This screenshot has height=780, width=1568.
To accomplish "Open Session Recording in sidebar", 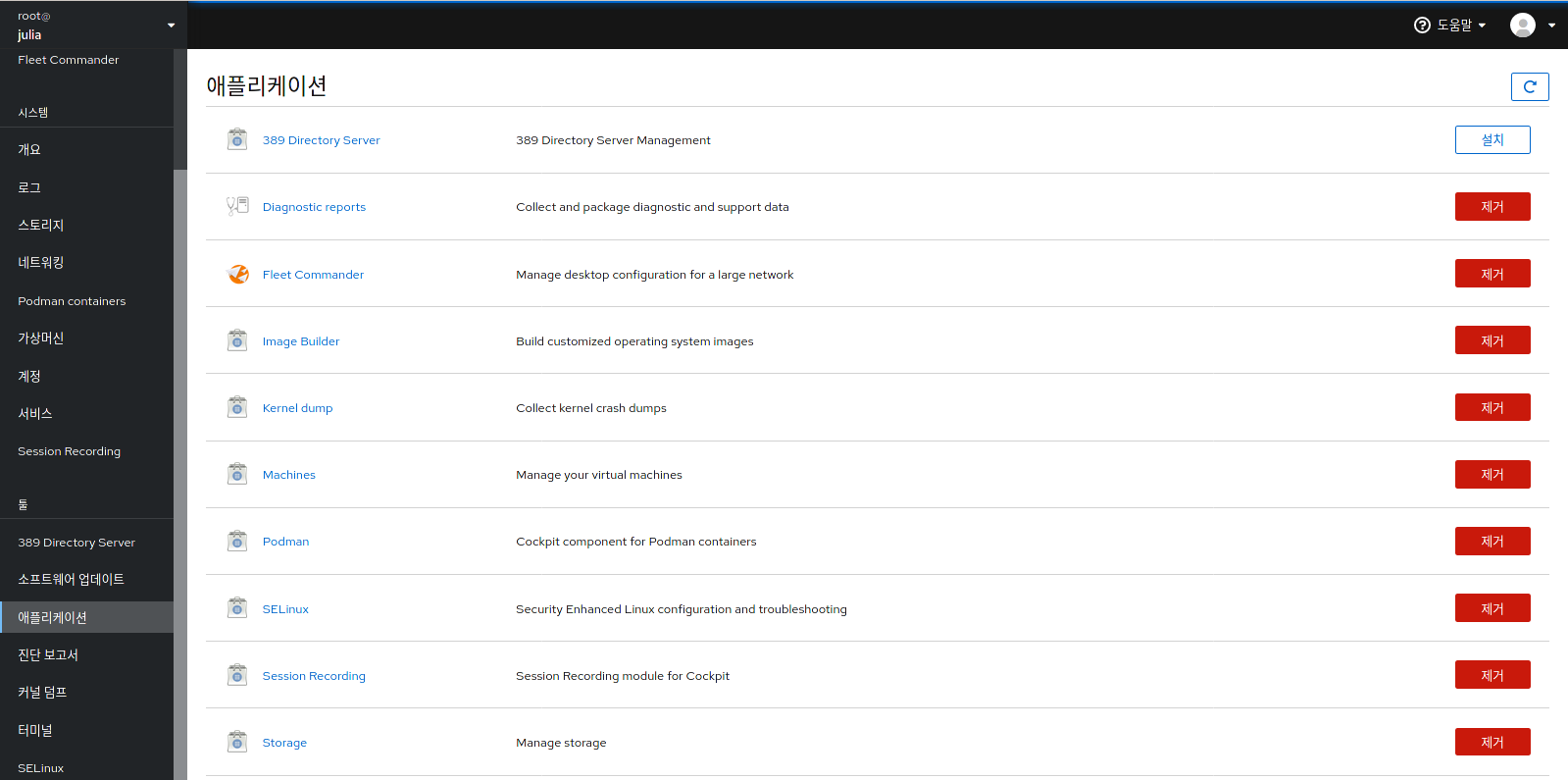I will click(x=86, y=451).
